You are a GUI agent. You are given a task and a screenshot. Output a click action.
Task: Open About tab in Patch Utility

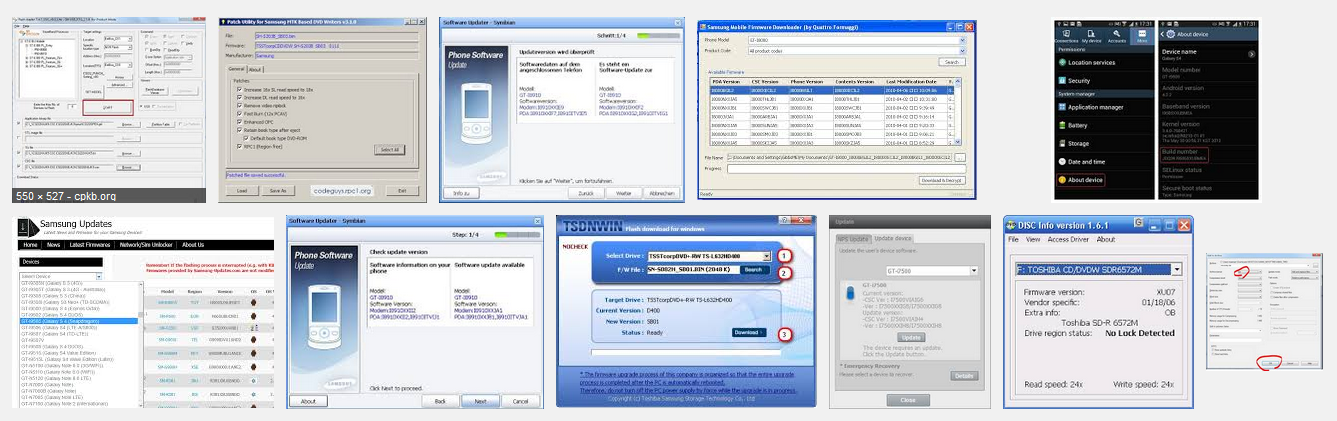pos(256,70)
